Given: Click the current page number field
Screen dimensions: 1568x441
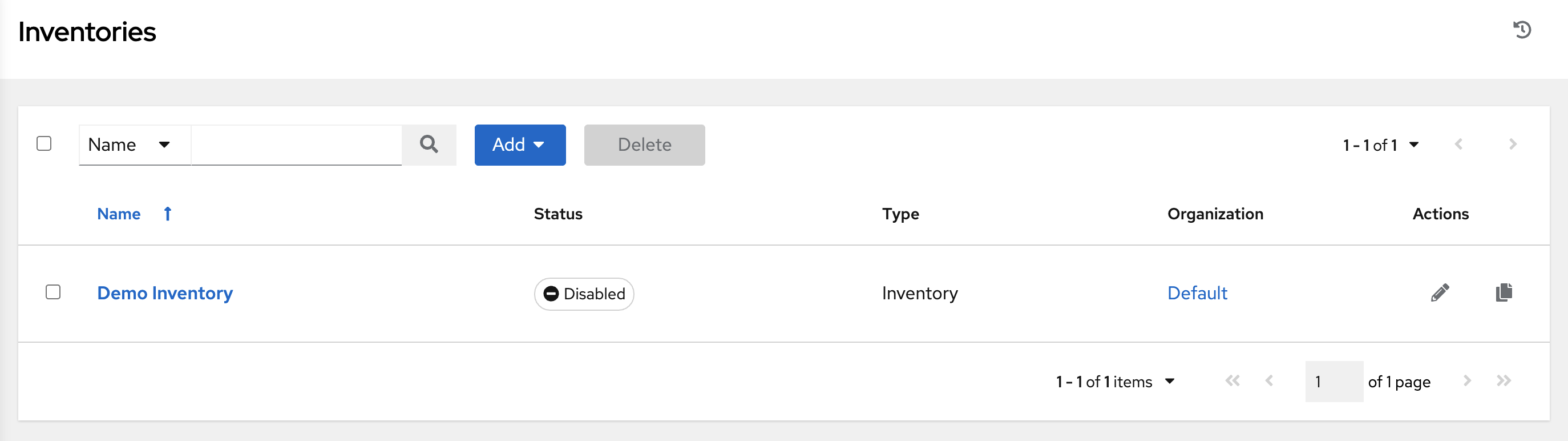Looking at the screenshot, I should (1333, 382).
